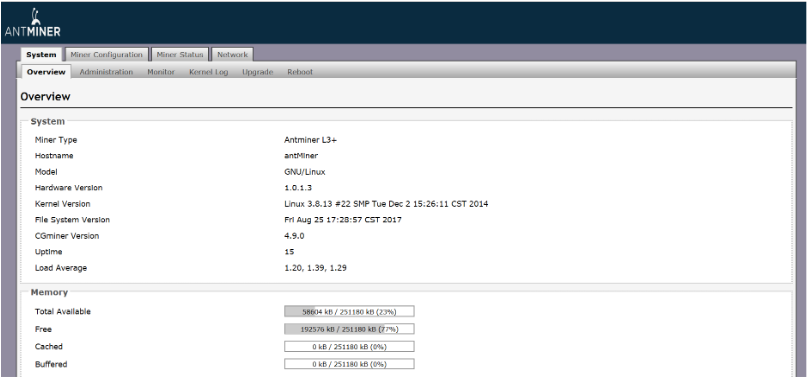Select the Overview sub-tab
Image resolution: width=807 pixels, height=379 pixels.
point(46,72)
